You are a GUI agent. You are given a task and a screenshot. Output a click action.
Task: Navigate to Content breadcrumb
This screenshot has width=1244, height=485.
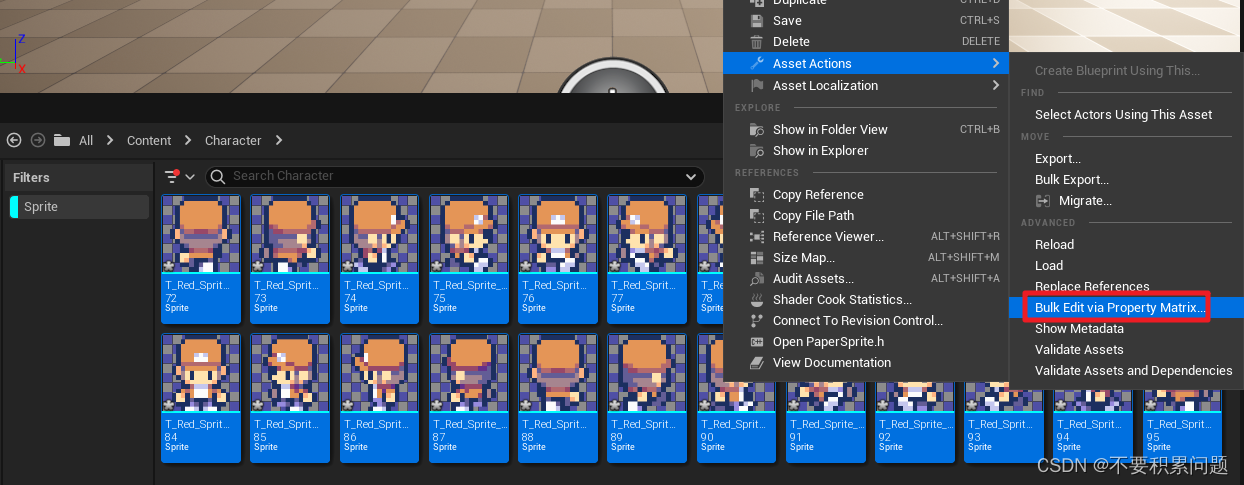149,140
